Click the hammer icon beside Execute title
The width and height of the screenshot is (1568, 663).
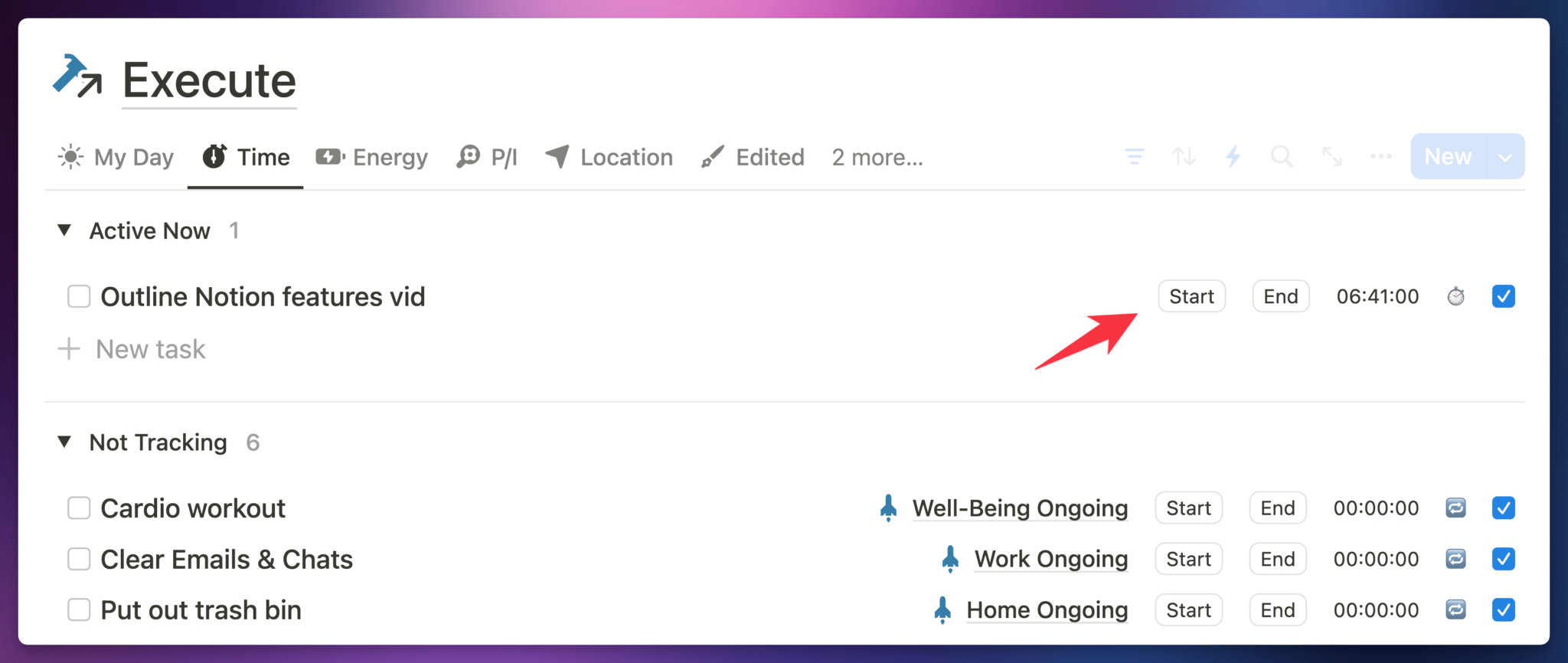tap(77, 76)
